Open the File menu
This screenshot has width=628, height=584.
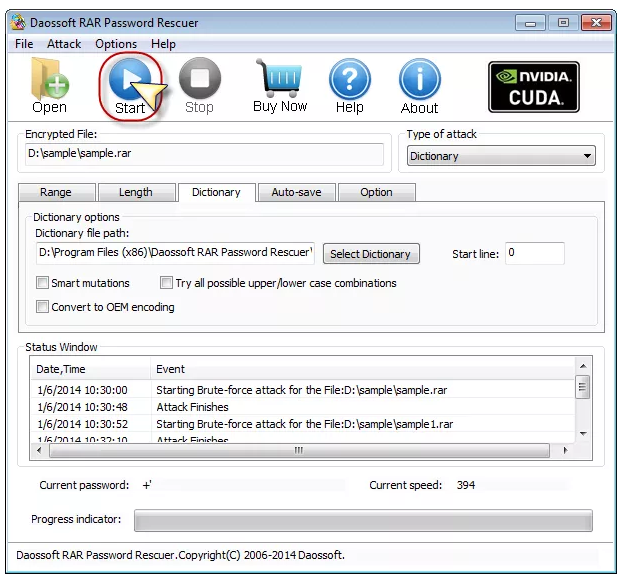coord(24,44)
